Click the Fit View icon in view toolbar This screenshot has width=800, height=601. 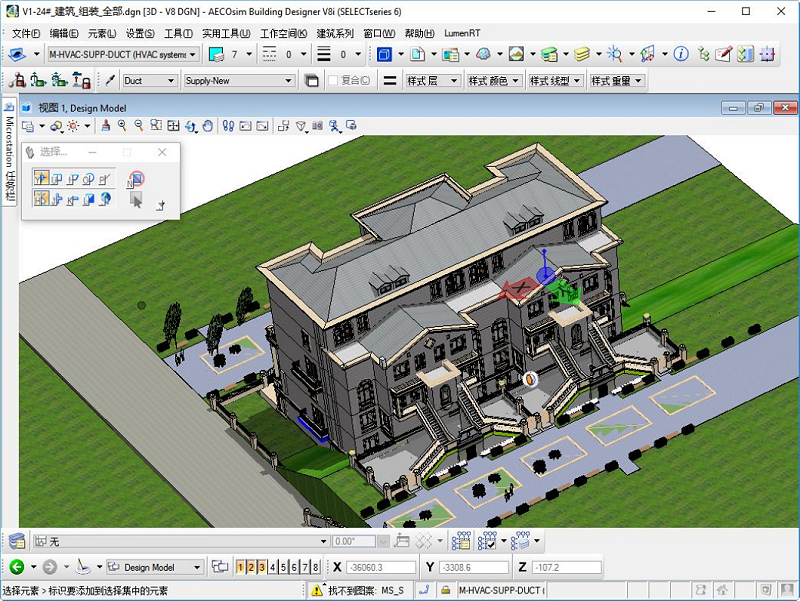tap(173, 126)
